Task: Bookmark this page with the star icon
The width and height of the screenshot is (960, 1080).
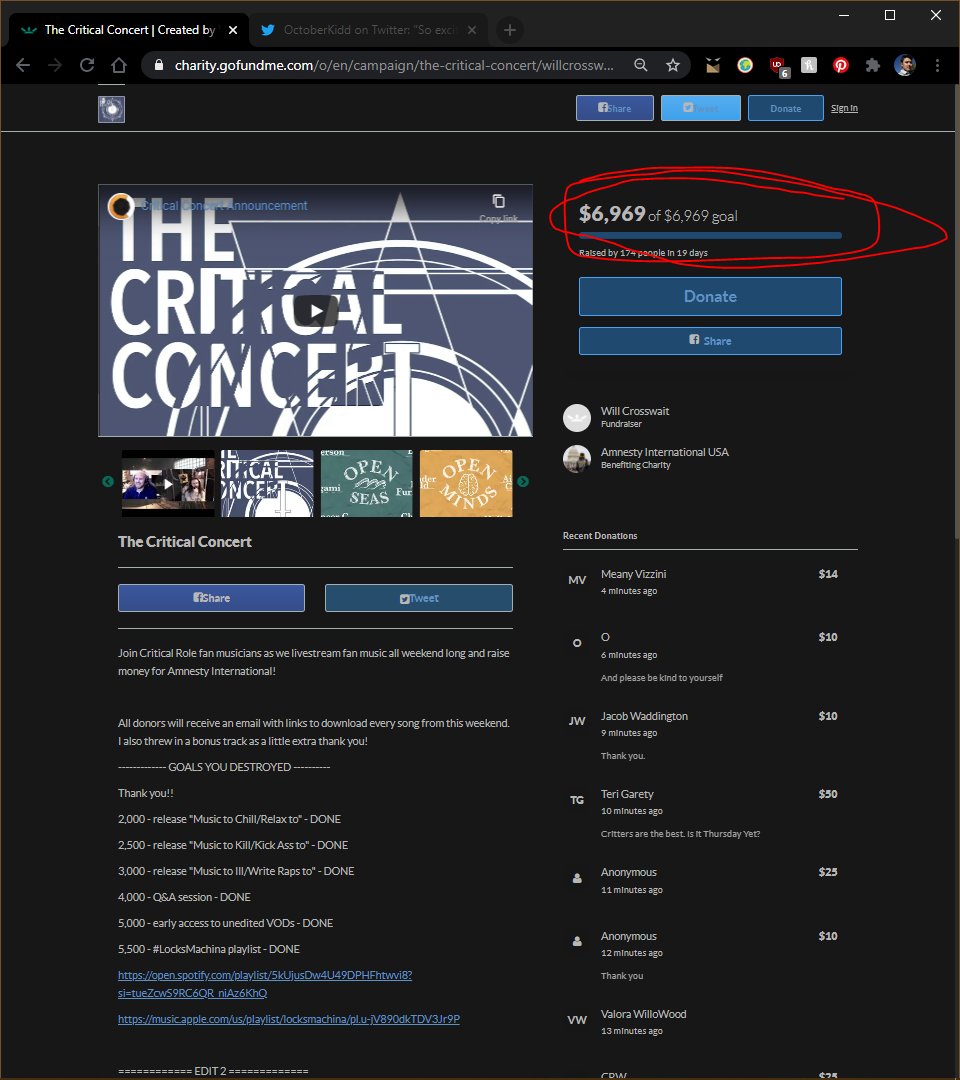Action: 673,65
